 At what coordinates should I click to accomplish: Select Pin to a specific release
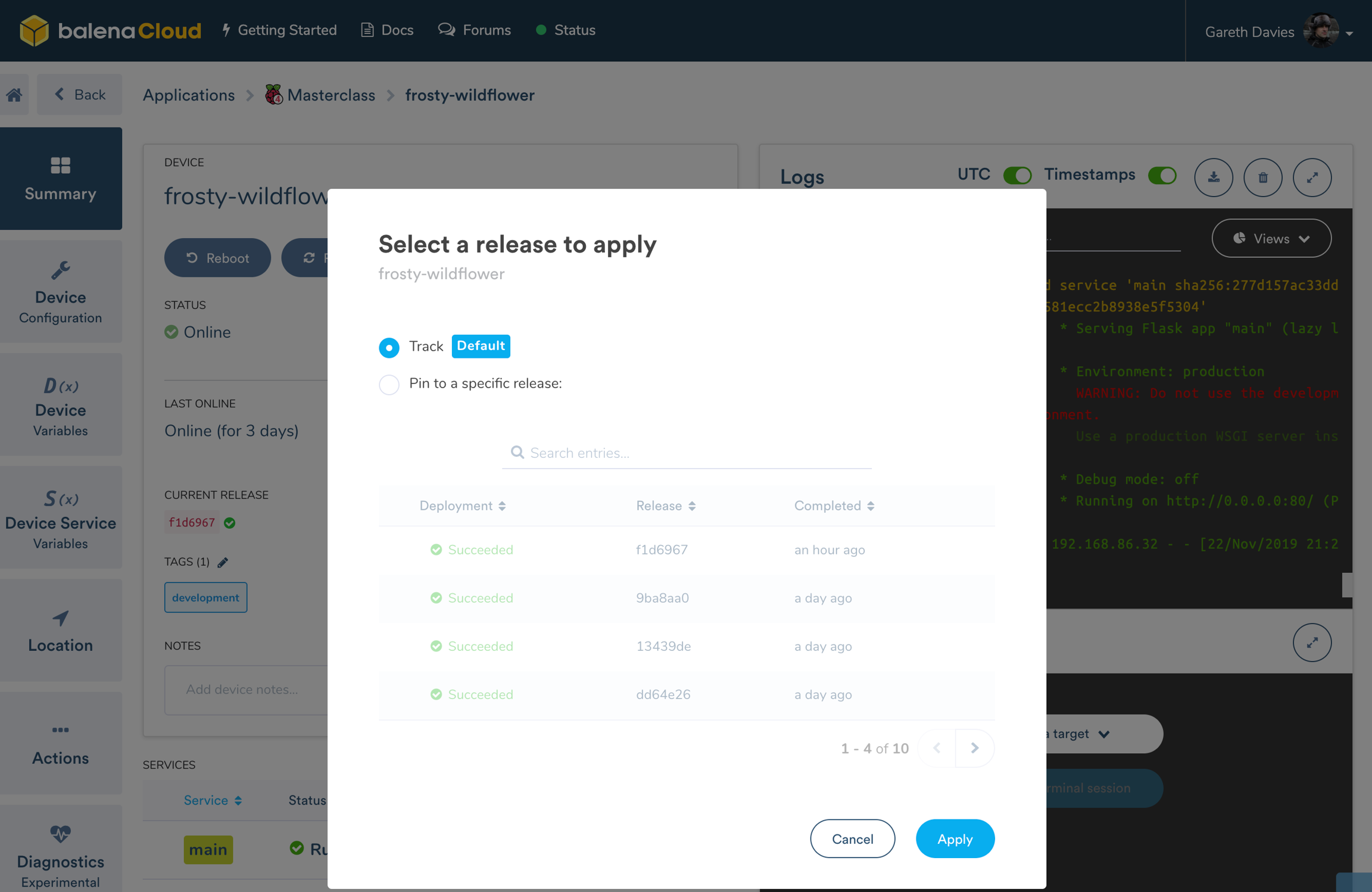(x=389, y=384)
